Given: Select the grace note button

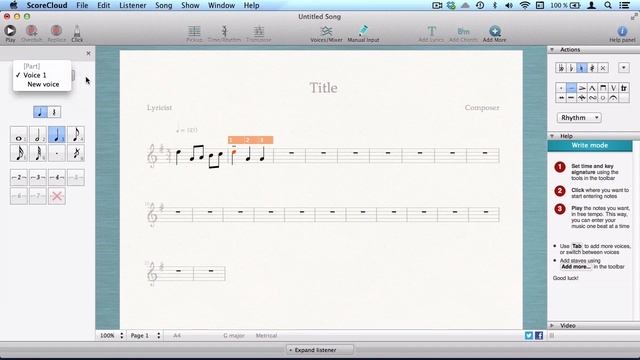Looking at the screenshot, I should pos(76,153).
